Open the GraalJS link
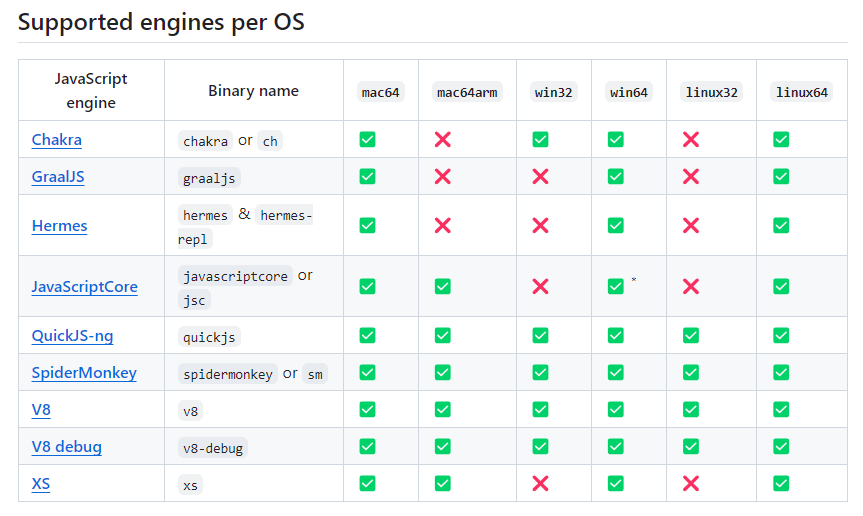 [58, 177]
